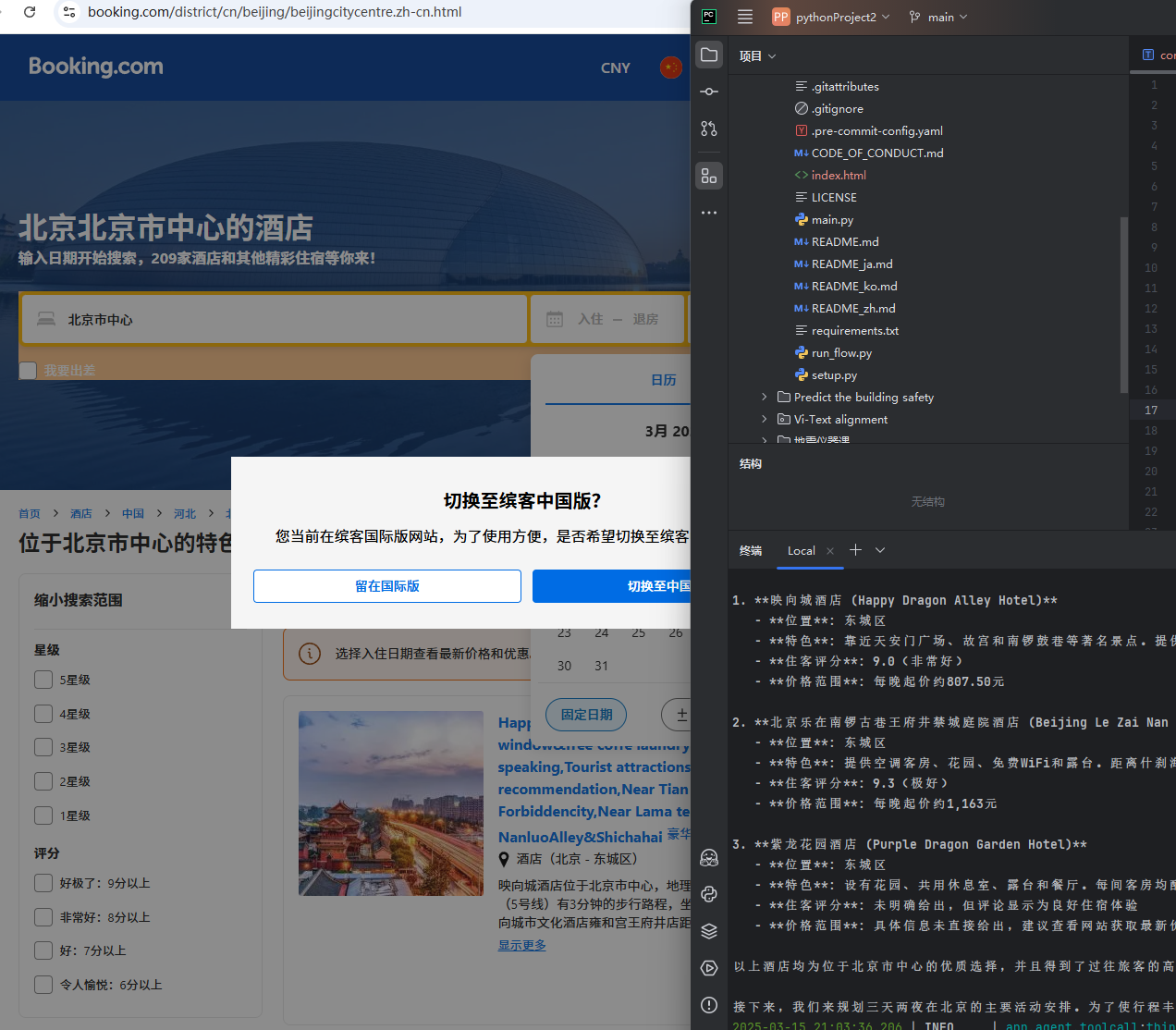The height and width of the screenshot is (1030, 1176).
Task: Select the 日历 tab in date picker
Action: [664, 380]
